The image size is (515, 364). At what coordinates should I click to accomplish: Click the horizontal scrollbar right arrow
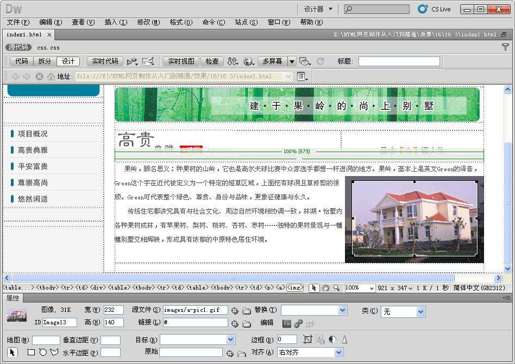click(x=498, y=277)
